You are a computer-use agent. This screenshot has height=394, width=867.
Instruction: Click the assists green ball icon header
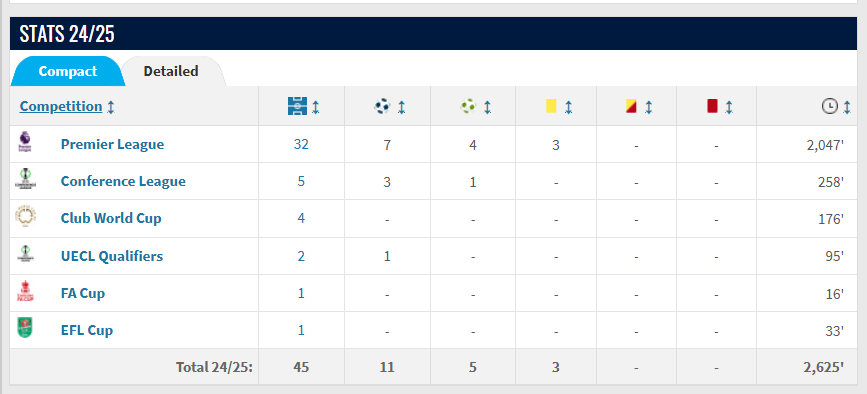[x=468, y=106]
